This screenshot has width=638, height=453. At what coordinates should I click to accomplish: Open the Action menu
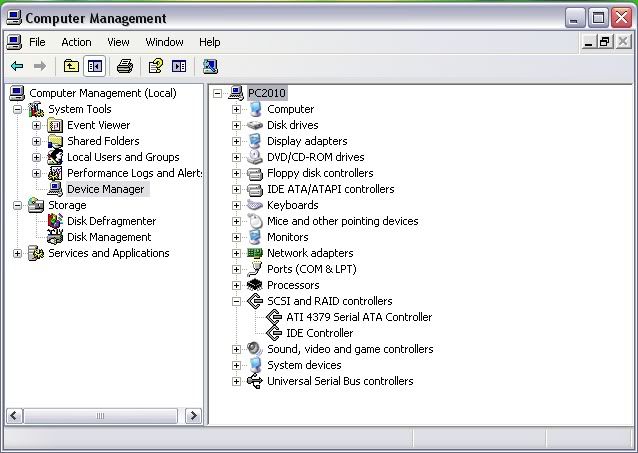click(x=76, y=42)
